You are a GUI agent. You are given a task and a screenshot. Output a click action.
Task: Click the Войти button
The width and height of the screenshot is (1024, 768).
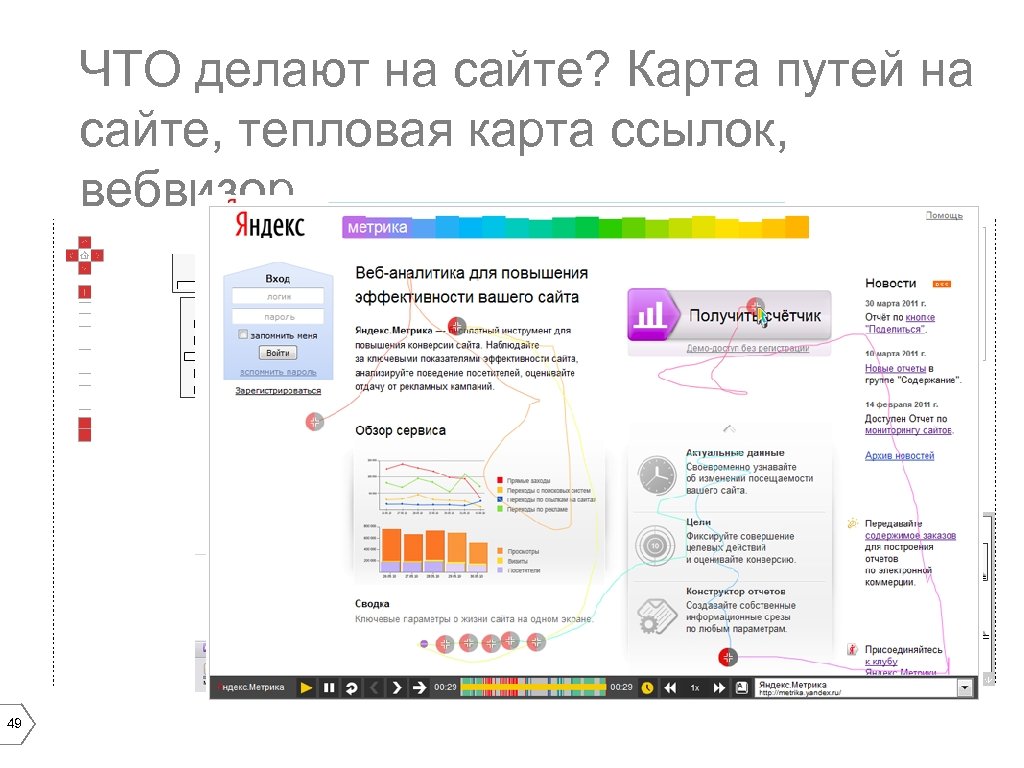point(278,353)
